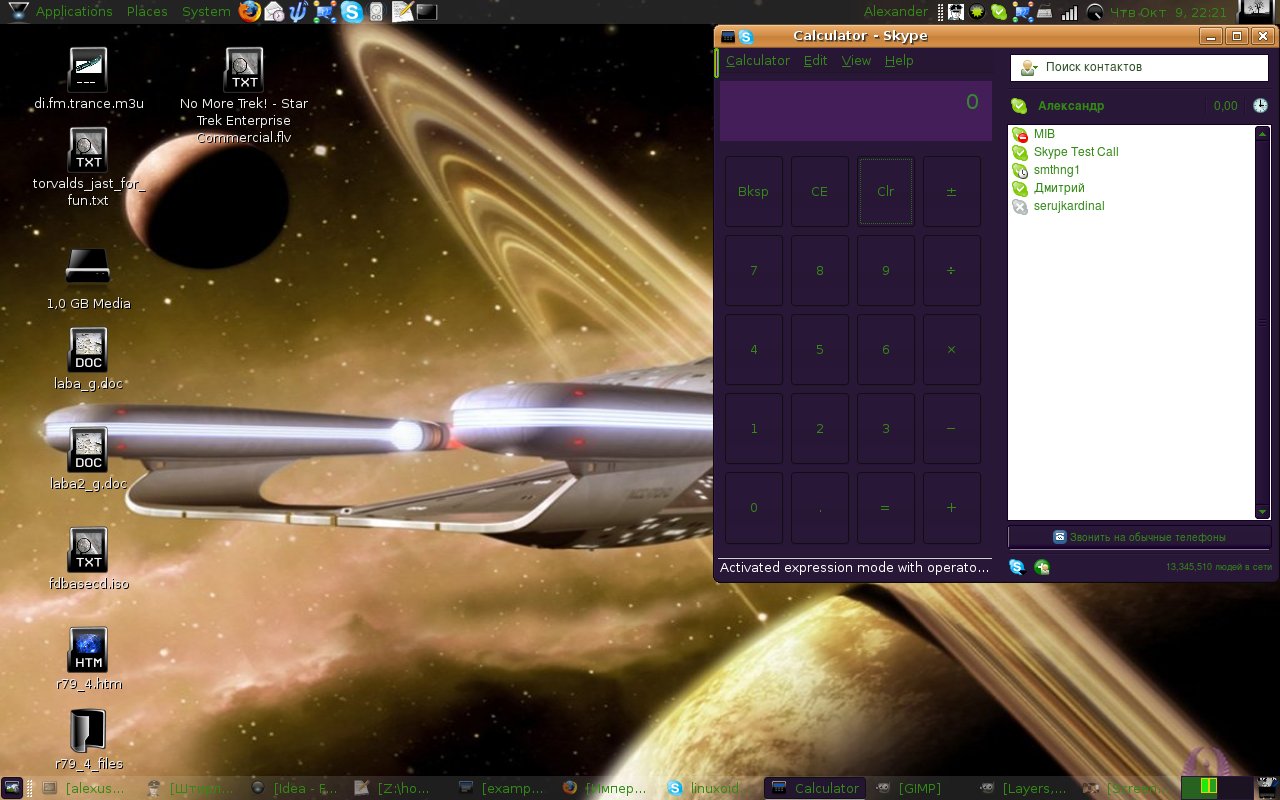Viewport: 1280px width, 800px height.
Task: Open the clock history icon beside balance
Action: click(1260, 106)
